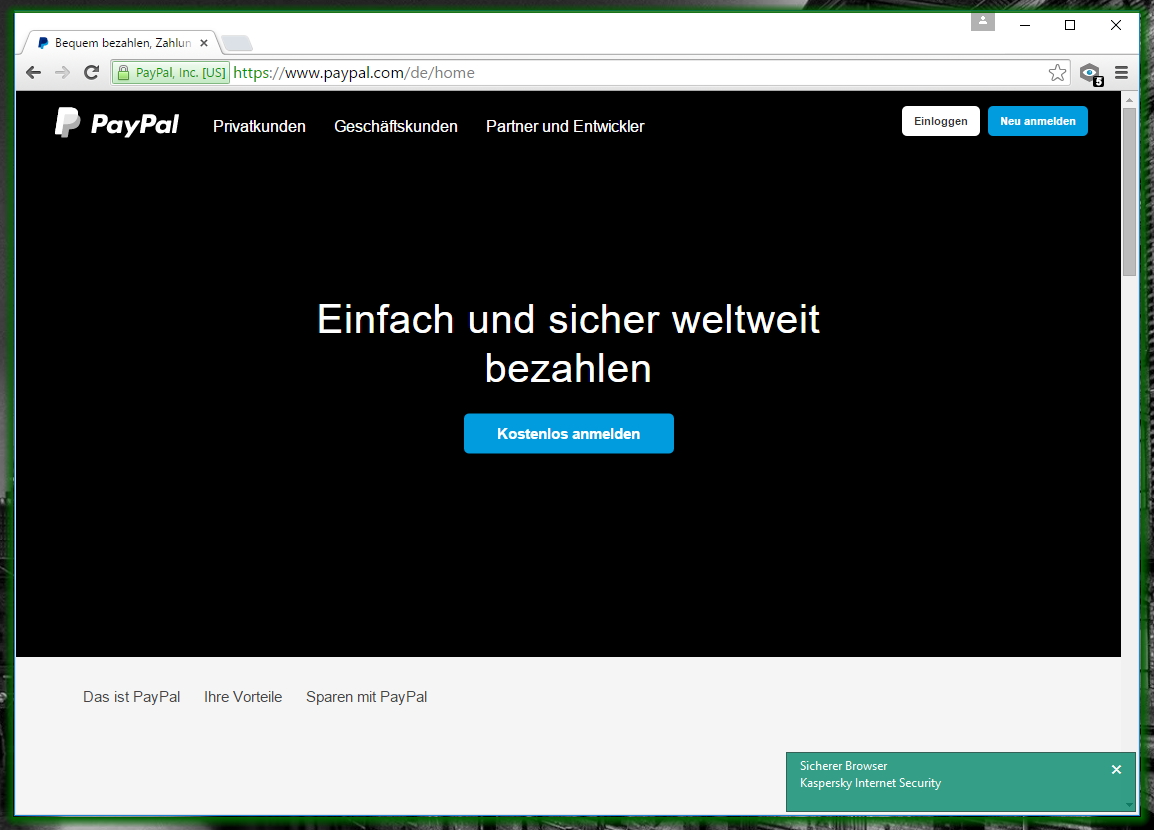Viewport: 1154px width, 830px height.
Task: Click the Einloggen button
Action: (941, 121)
